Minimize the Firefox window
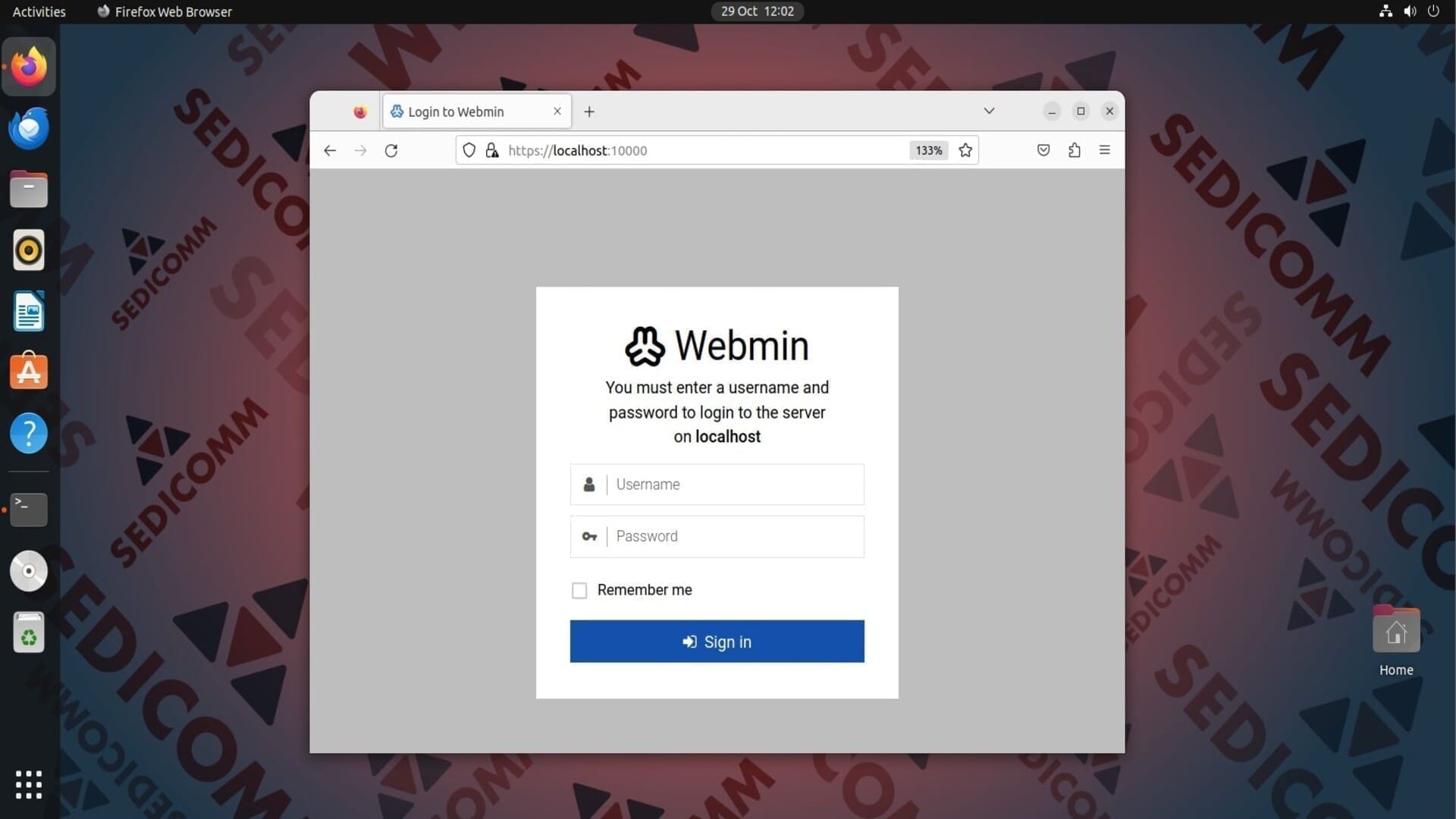The image size is (1456, 819). (1052, 111)
